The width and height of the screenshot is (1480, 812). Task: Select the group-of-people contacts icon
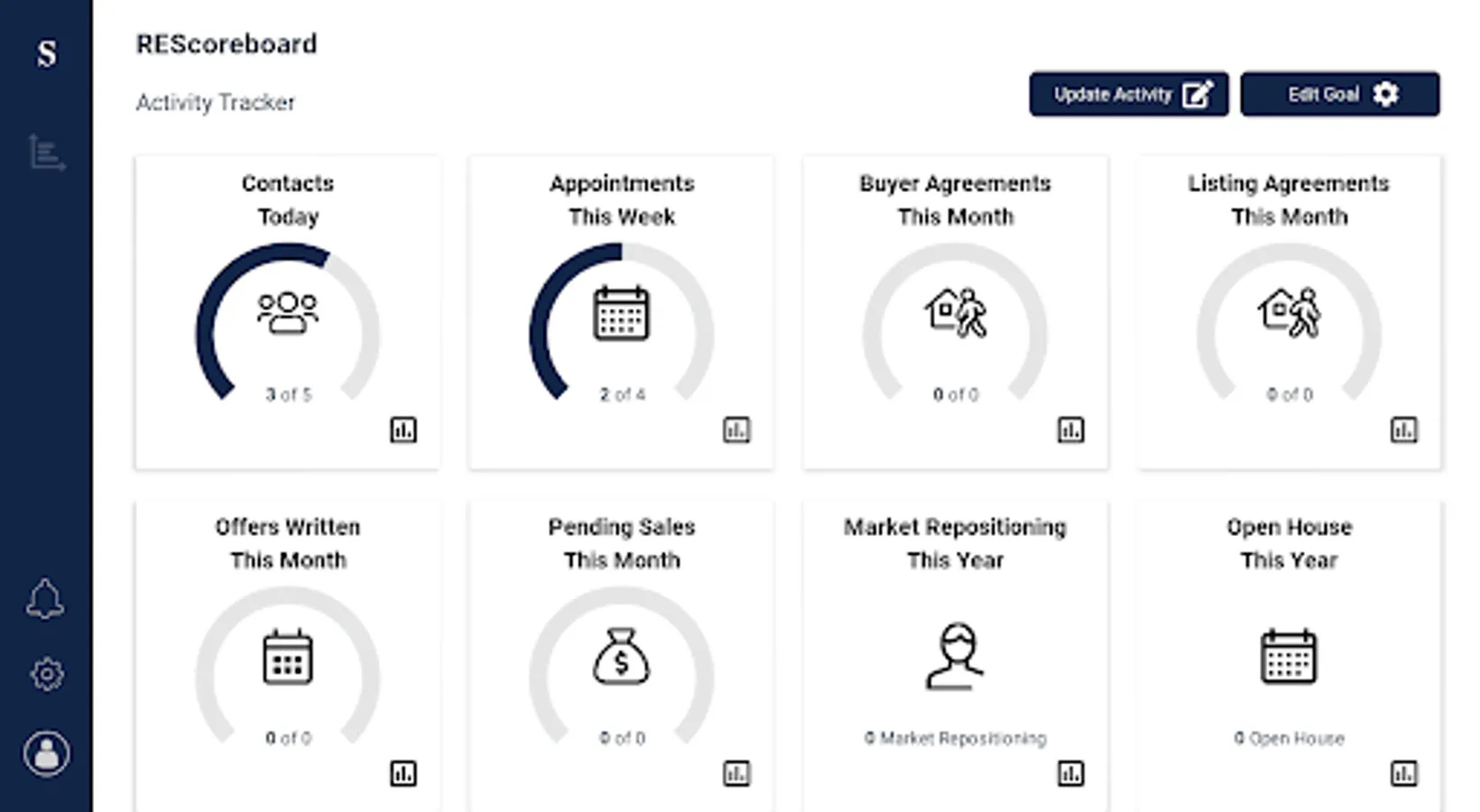tap(288, 313)
